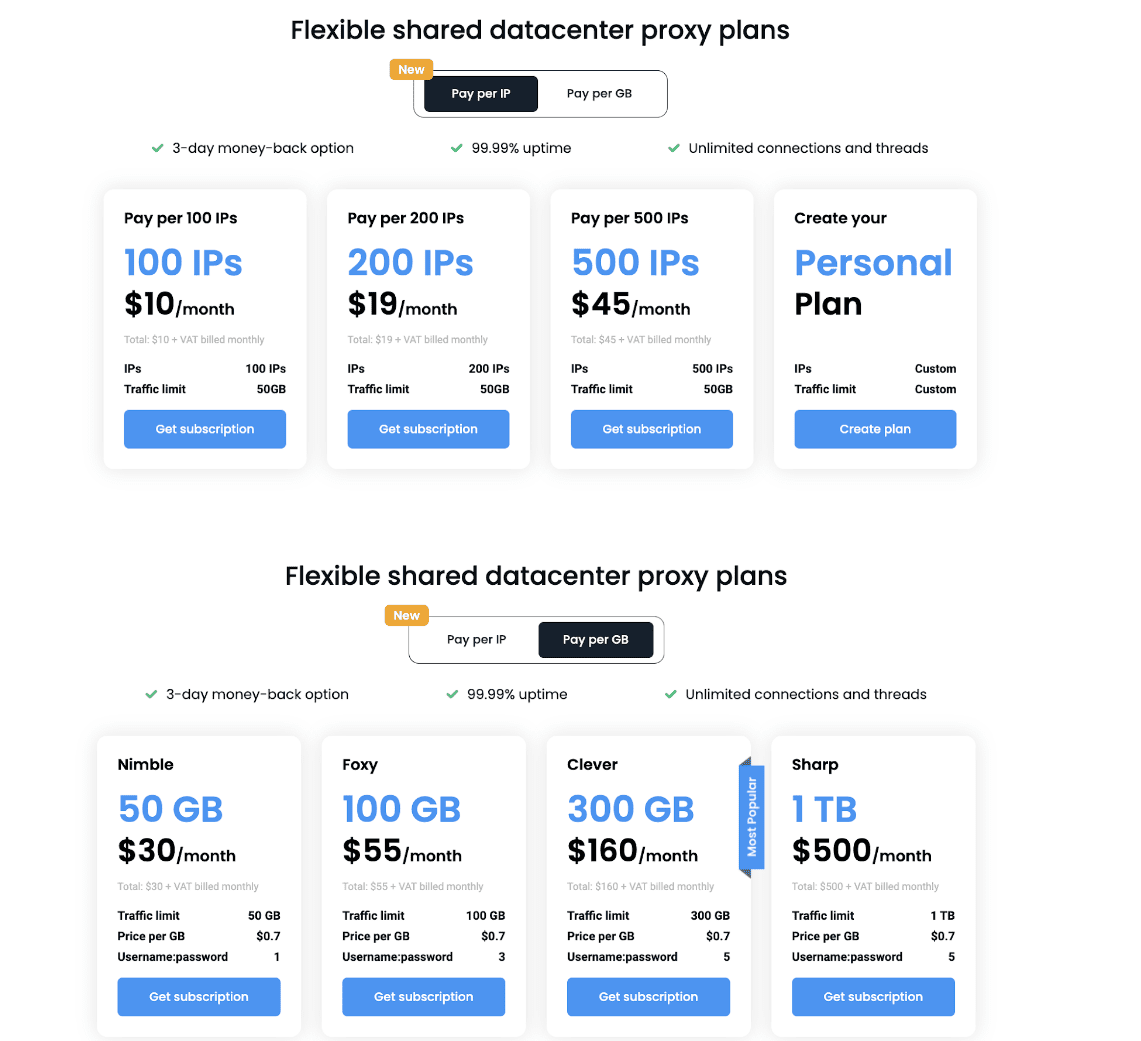This screenshot has height=1041, width=1141.
Task: Switch the lower toggle to Pay per IP
Action: pos(476,640)
